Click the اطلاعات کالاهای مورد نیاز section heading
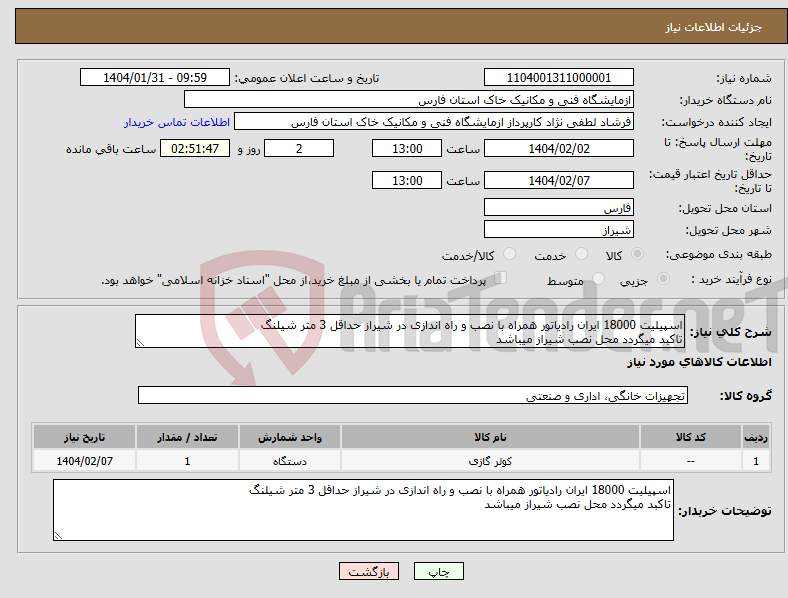788x598 pixels. click(699, 362)
